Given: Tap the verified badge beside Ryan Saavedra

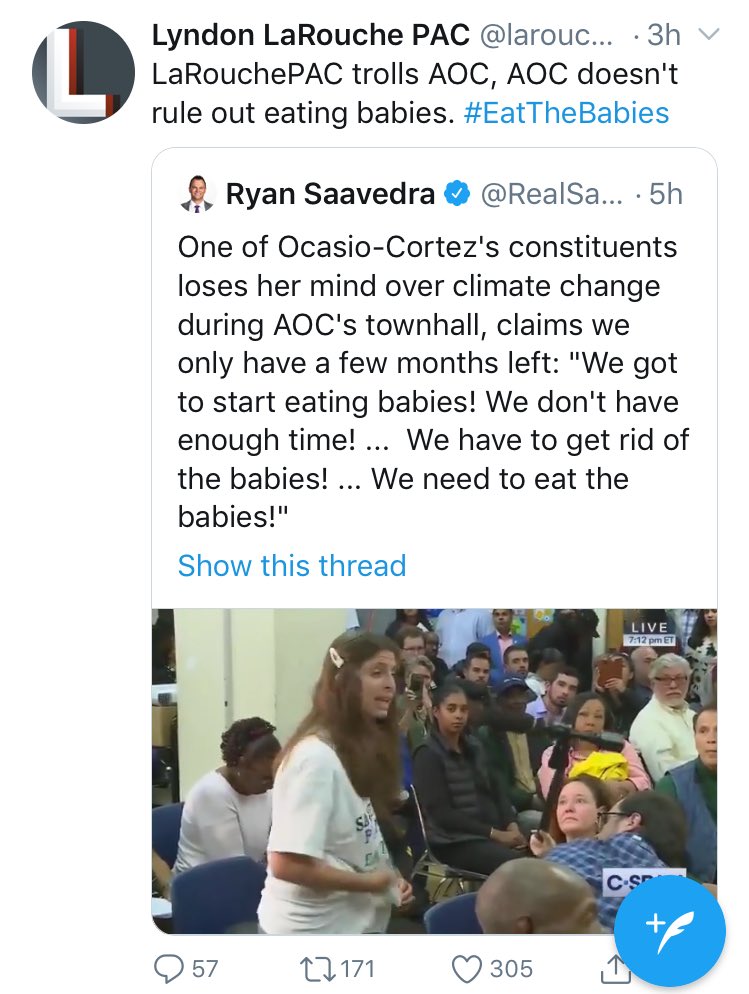Looking at the screenshot, I should coord(457,194).
